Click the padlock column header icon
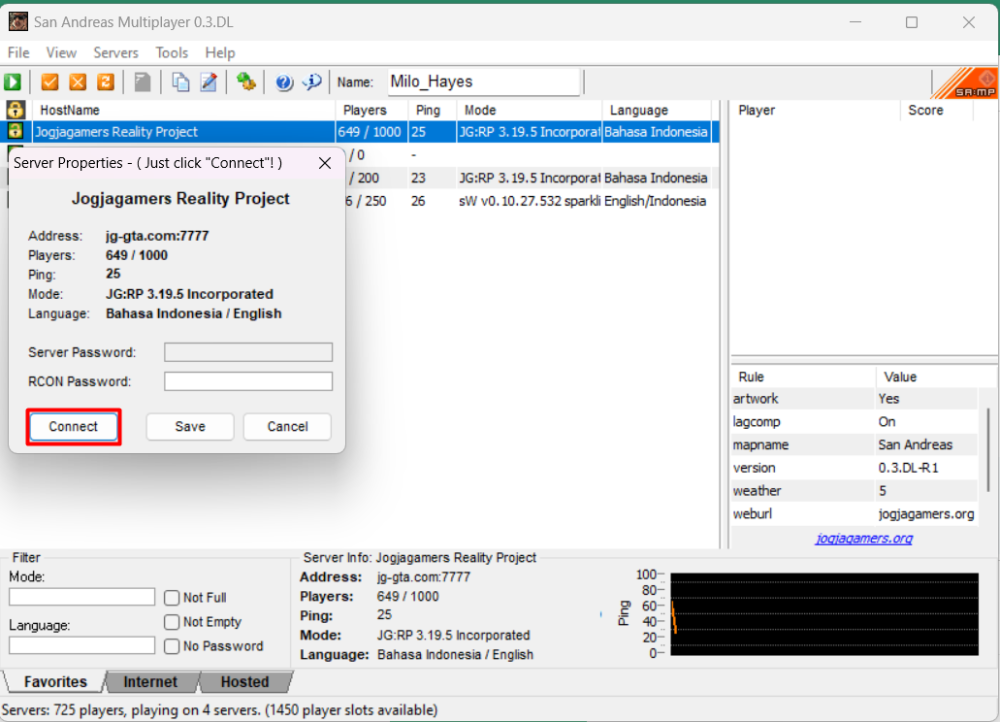The image size is (1000, 722). click(x=15, y=110)
